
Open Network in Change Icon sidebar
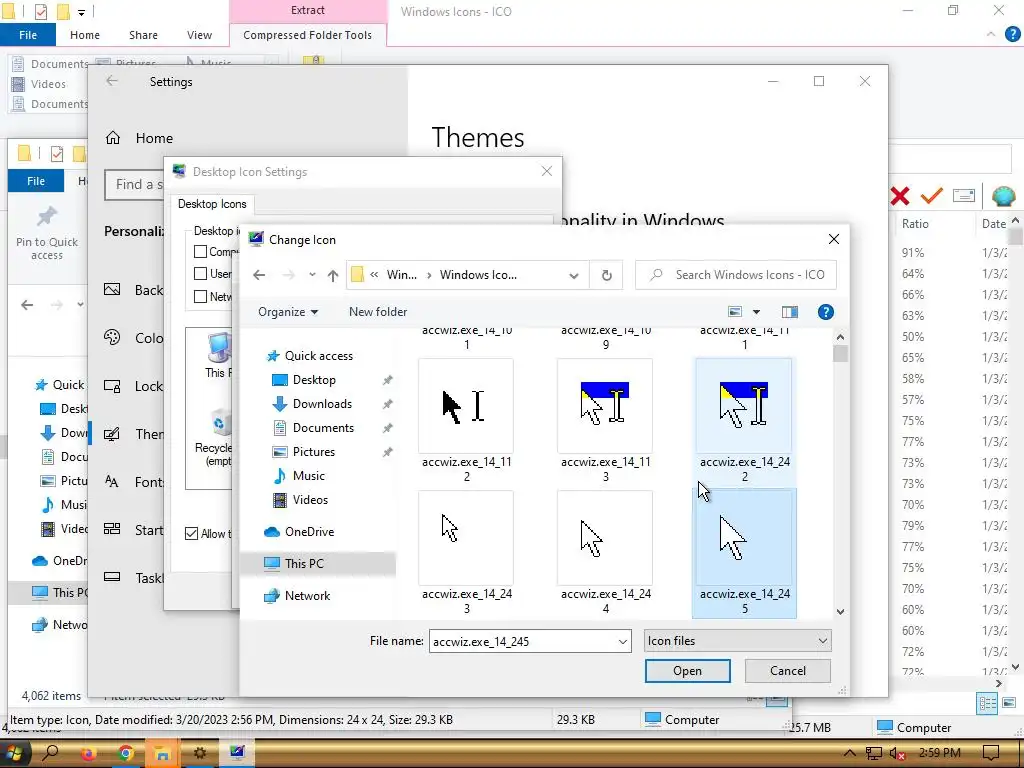(307, 596)
